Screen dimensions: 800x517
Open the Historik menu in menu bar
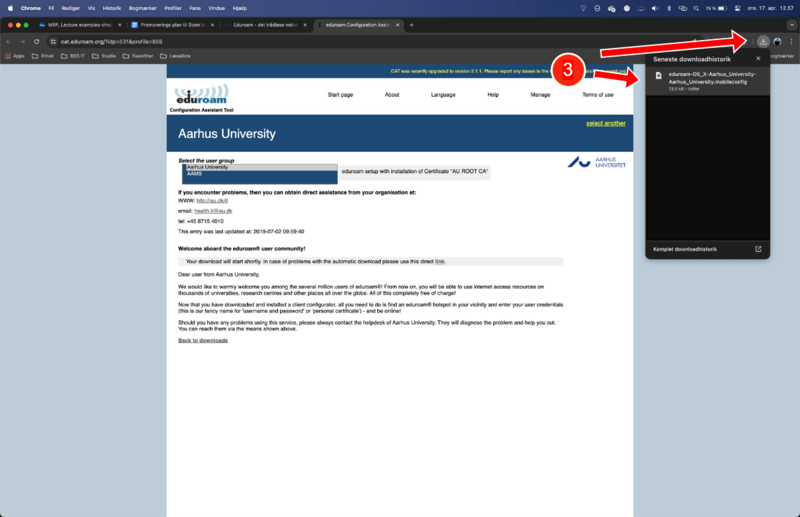coord(112,7)
